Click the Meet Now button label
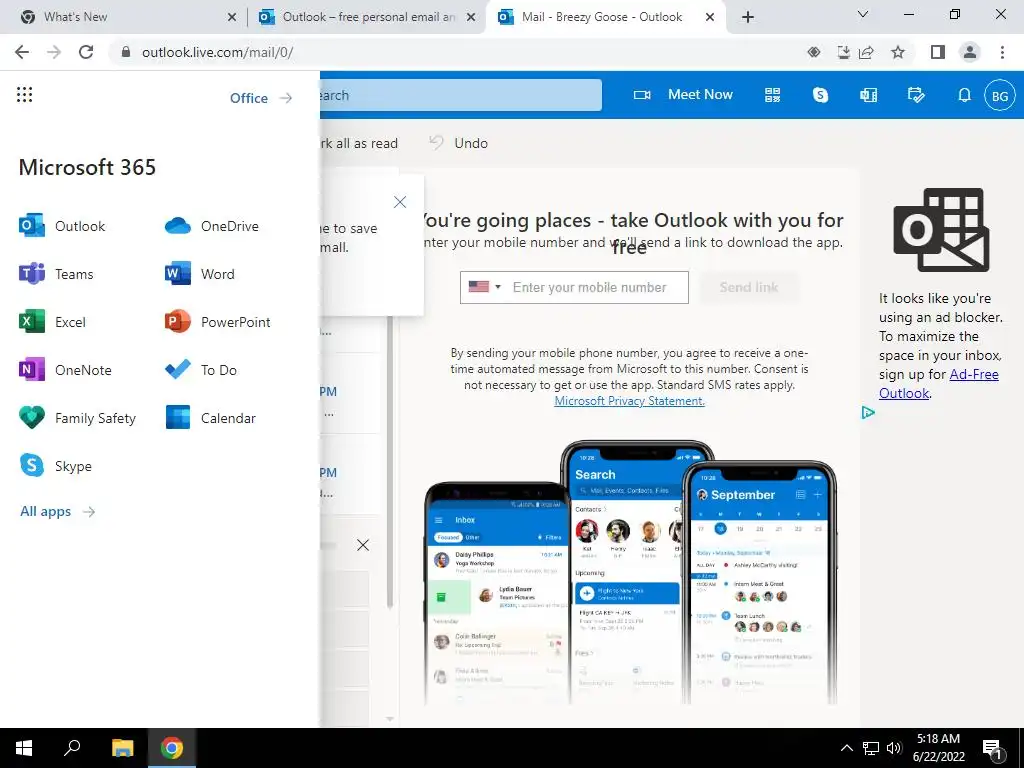The height and width of the screenshot is (768, 1024). (x=700, y=95)
